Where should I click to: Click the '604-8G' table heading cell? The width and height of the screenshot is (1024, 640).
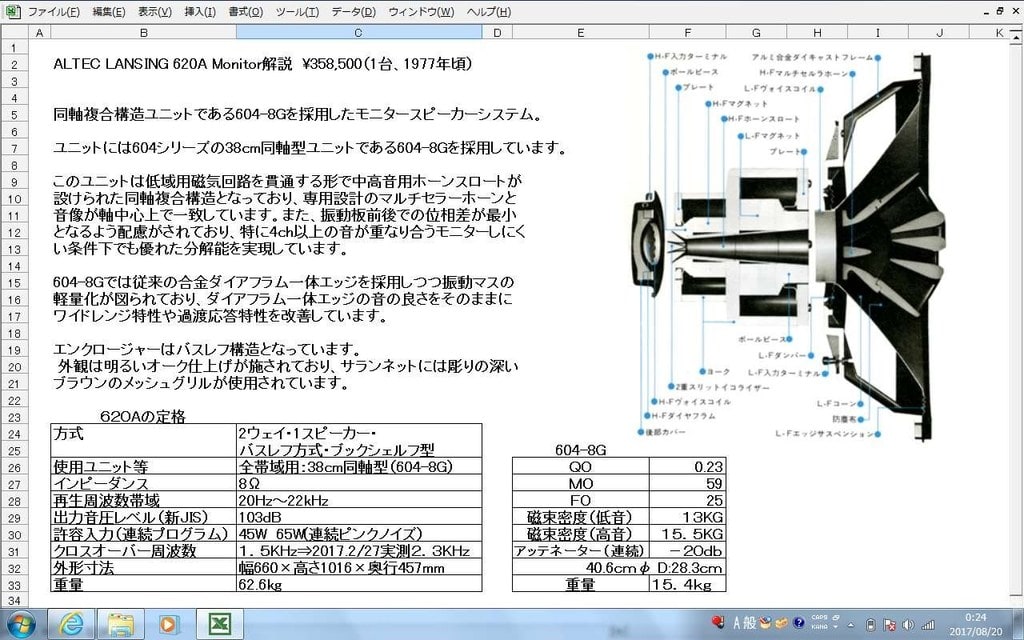[581, 450]
